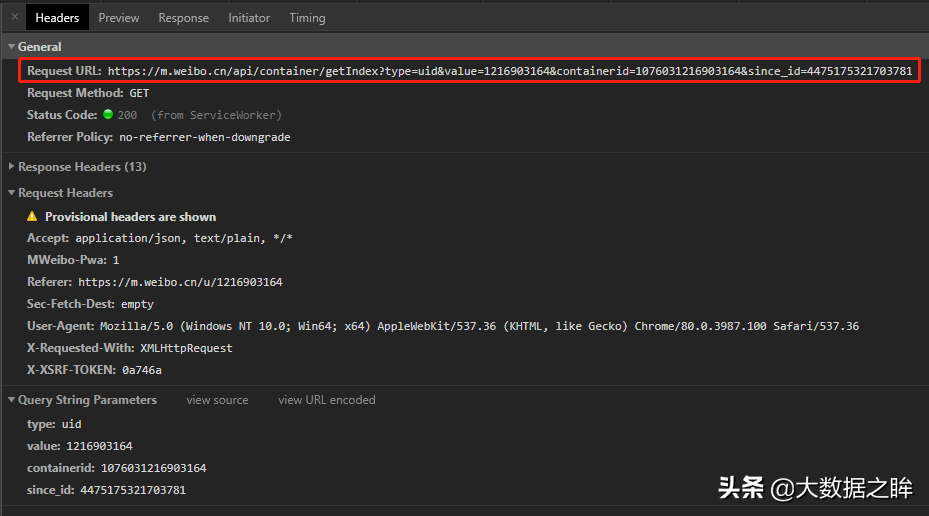Viewport: 929px width, 516px height.
Task: Switch to the Preview tab
Action: (x=118, y=18)
